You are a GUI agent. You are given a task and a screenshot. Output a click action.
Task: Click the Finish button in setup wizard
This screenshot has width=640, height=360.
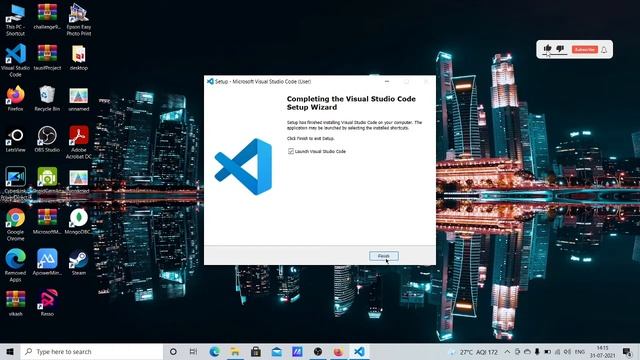click(x=384, y=256)
